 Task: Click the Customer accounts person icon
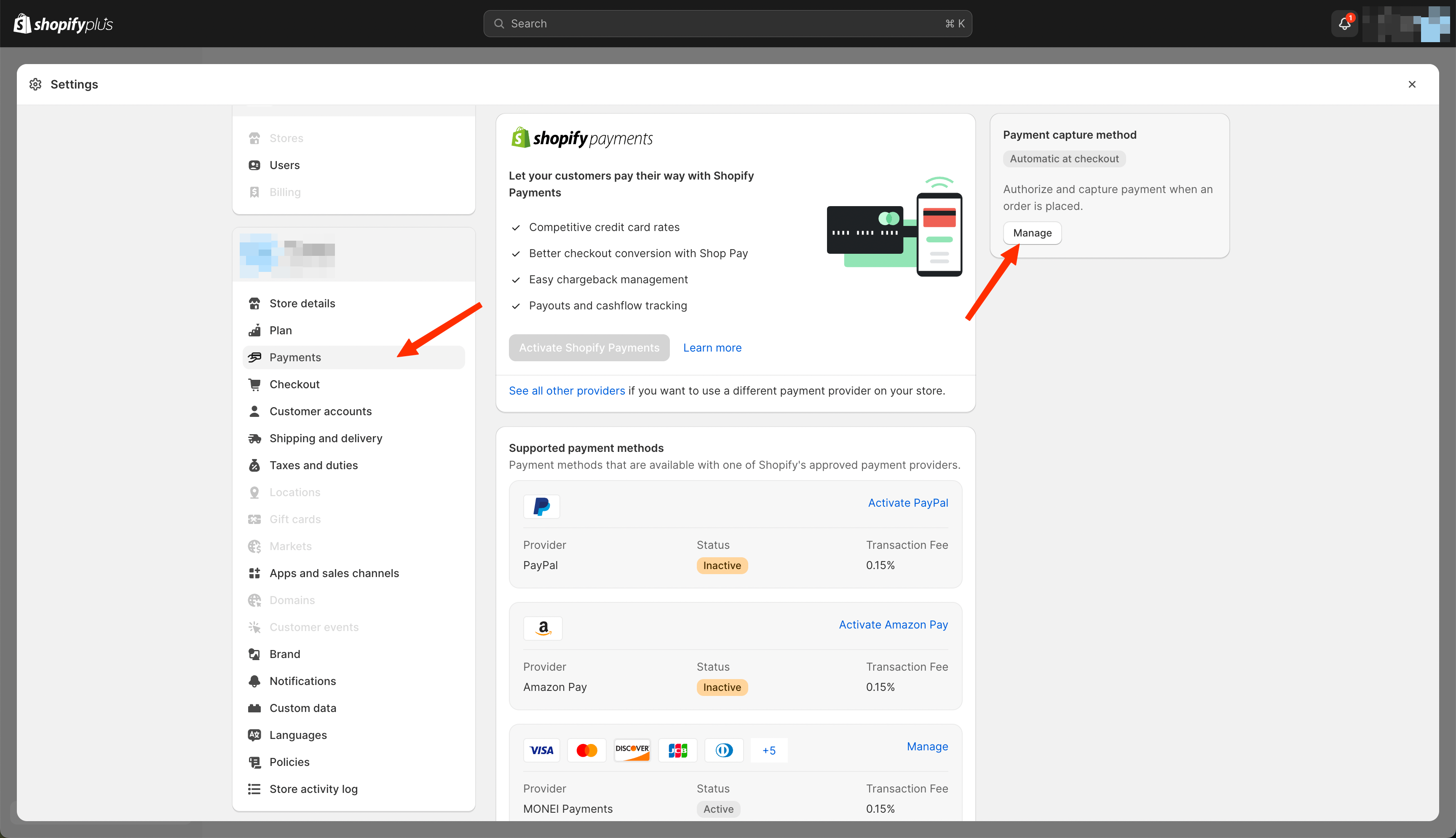(254, 411)
